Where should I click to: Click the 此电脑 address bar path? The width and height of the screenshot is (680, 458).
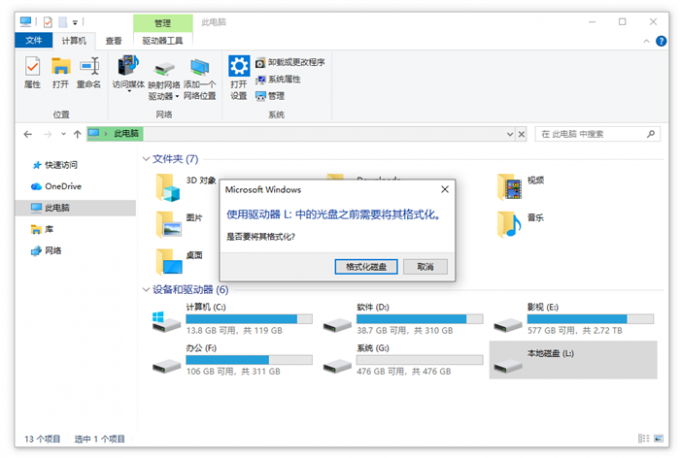pos(126,134)
